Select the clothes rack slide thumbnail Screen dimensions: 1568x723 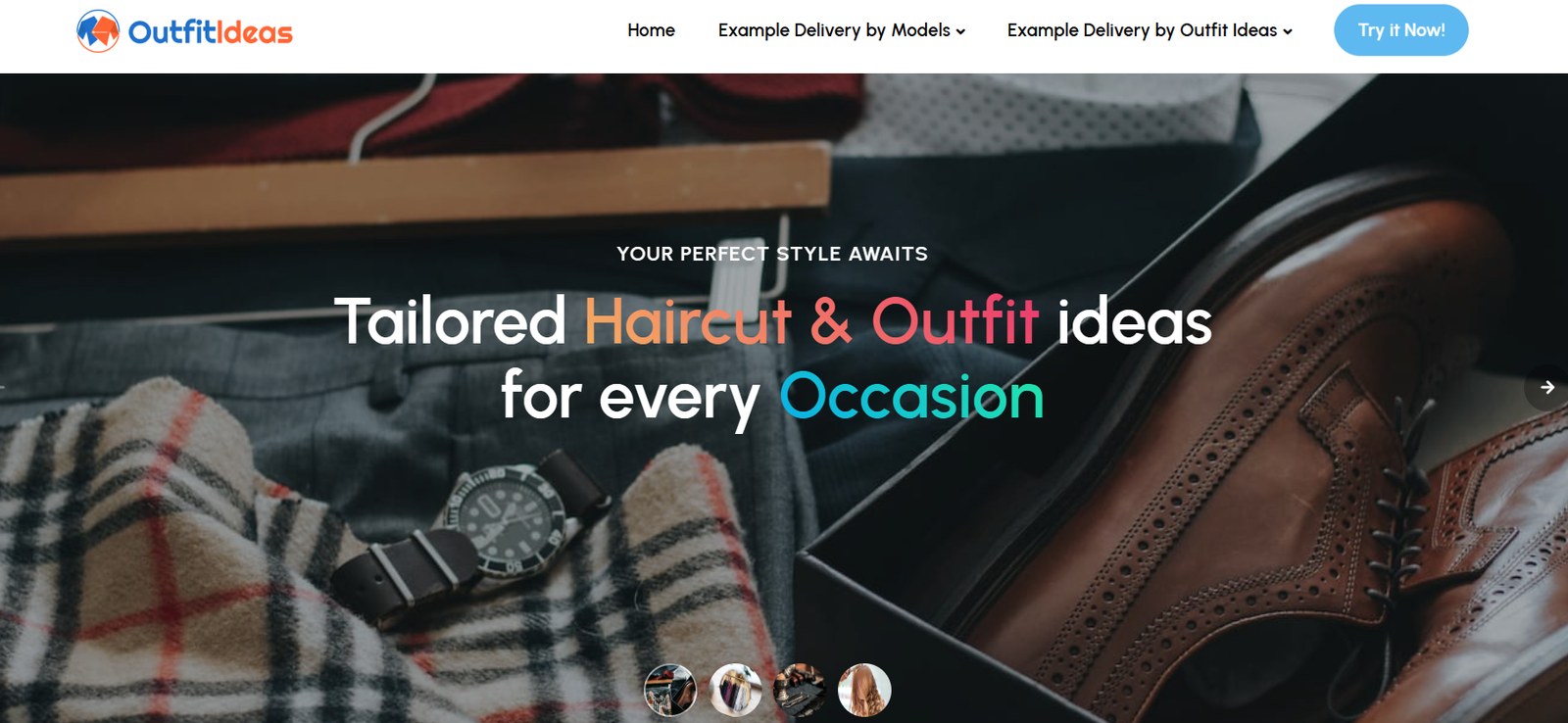(x=735, y=690)
